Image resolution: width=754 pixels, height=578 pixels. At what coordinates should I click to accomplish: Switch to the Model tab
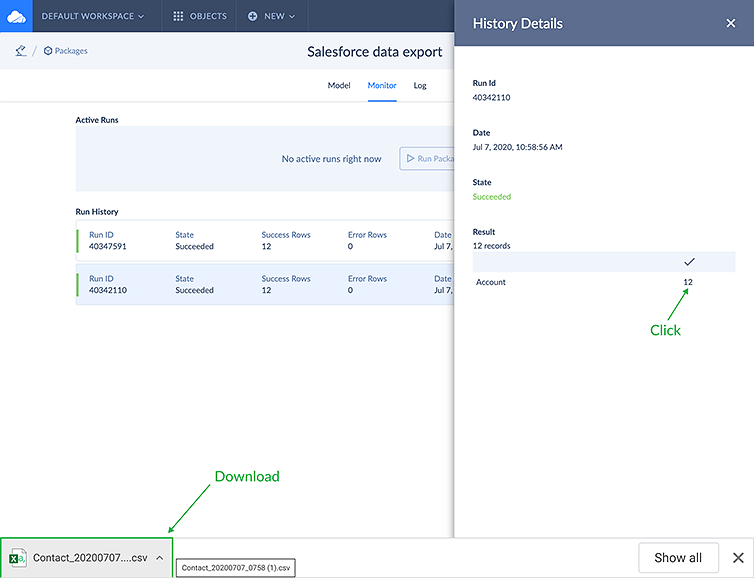click(x=339, y=85)
